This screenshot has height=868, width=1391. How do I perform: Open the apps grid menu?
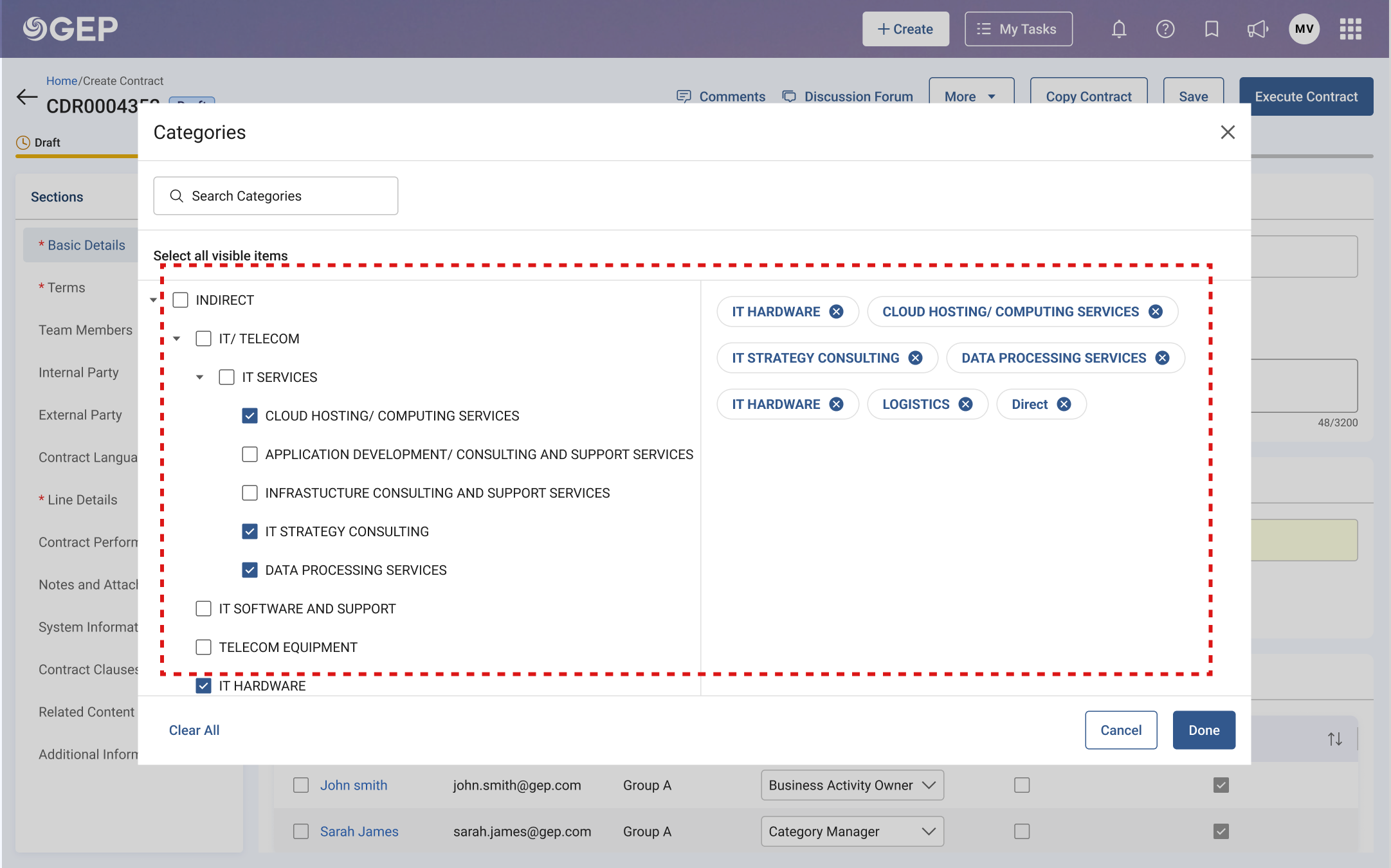coord(1350,29)
